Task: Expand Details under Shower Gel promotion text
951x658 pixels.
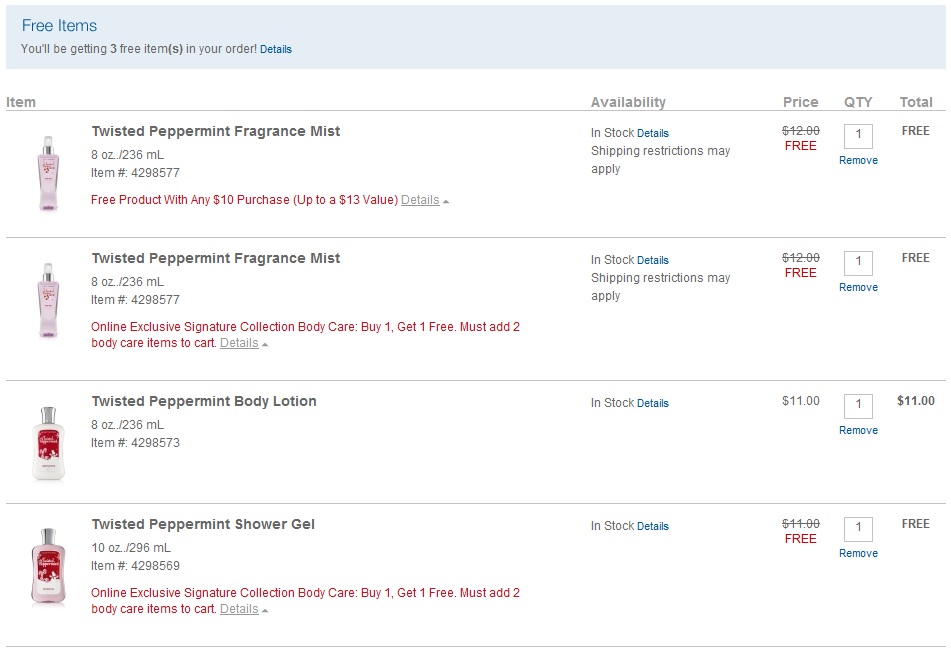Action: (239, 609)
